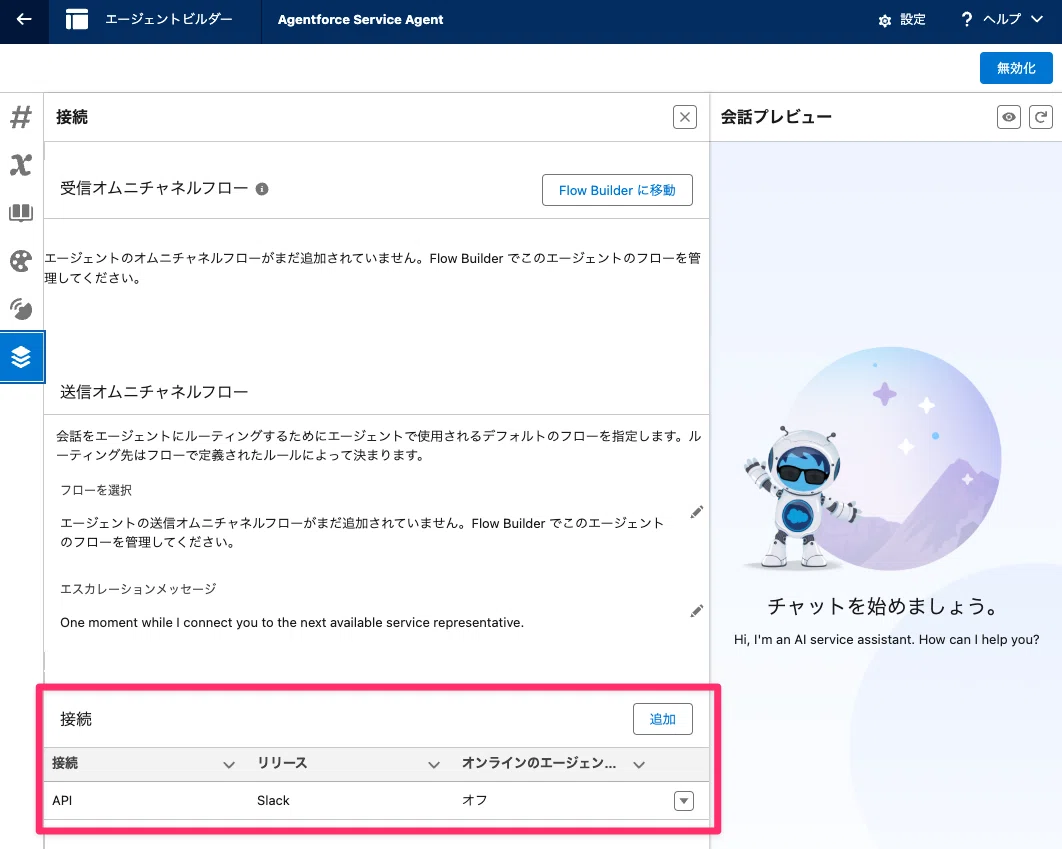Viewport: 1062px width, 849px height.
Task: Open the 設定 gear settings
Action: (x=885, y=21)
